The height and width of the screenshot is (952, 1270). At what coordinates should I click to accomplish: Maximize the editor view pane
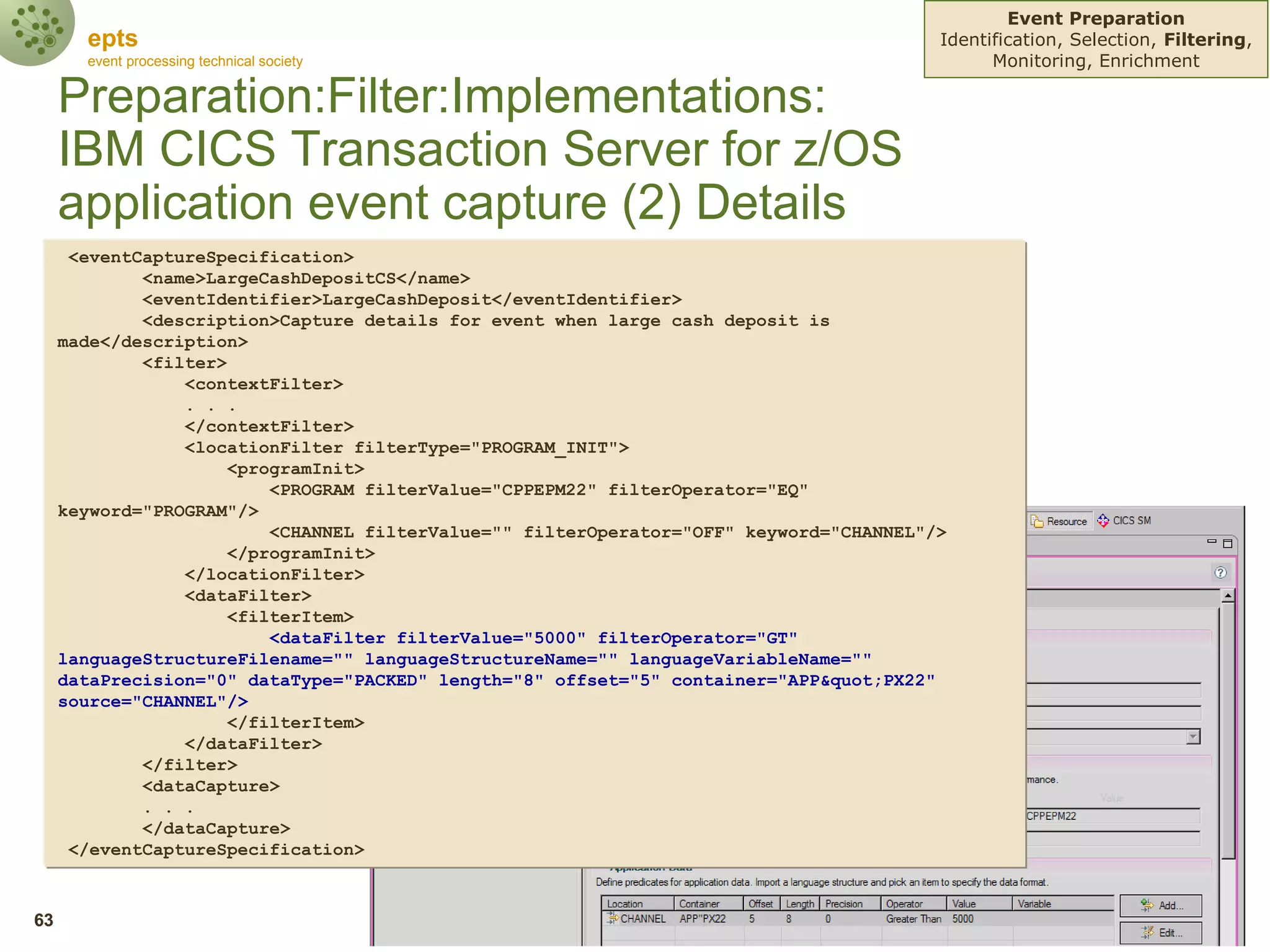(1227, 544)
